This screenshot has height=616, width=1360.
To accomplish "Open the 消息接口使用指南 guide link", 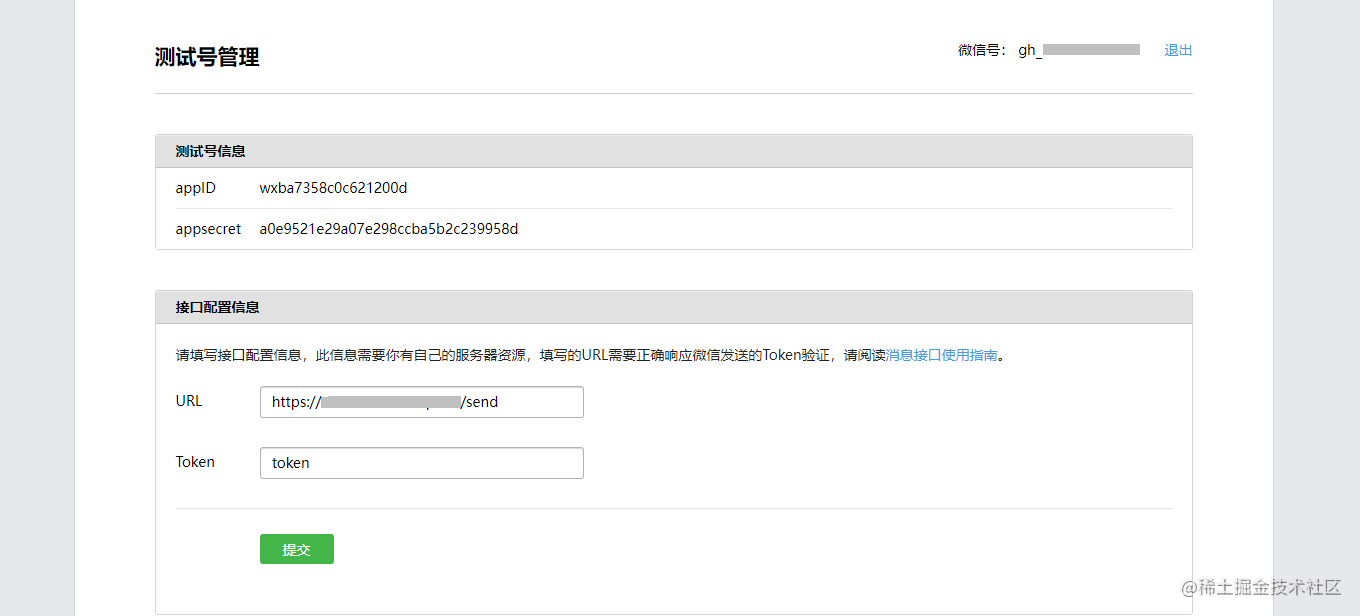I will (x=940, y=355).
